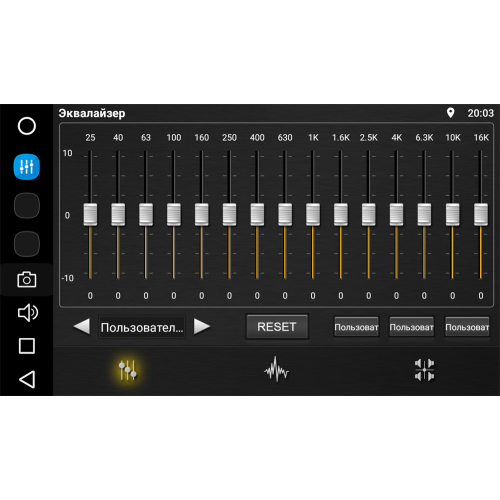500x500 pixels.
Task: Select the glowing equalizer sliders tab
Action: pos(128,370)
